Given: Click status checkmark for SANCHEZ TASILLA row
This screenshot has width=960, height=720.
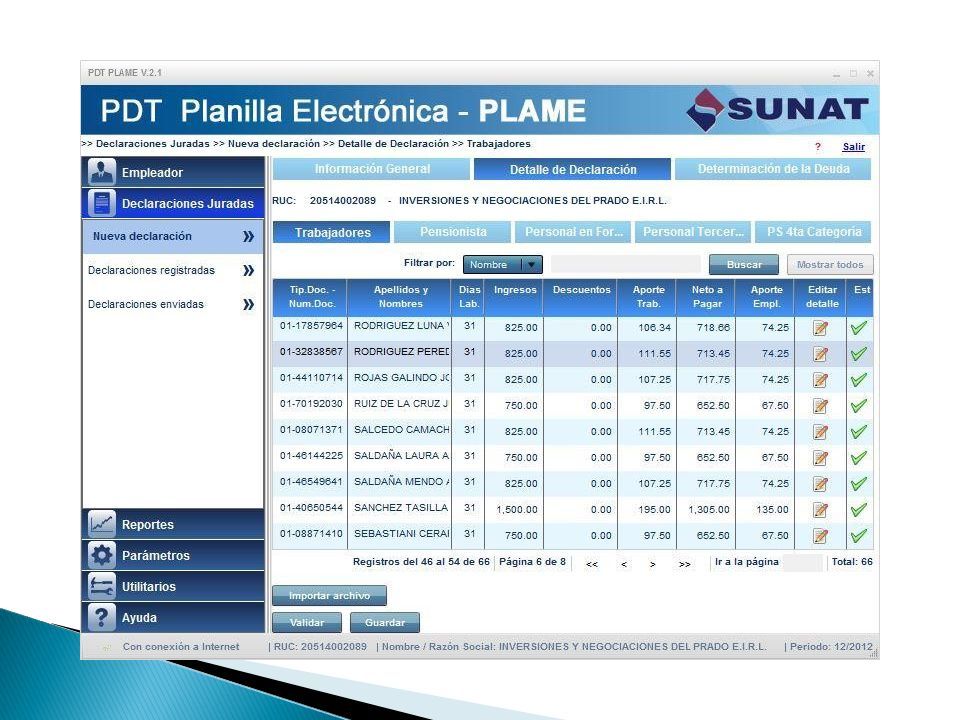Looking at the screenshot, I should pos(859,509).
